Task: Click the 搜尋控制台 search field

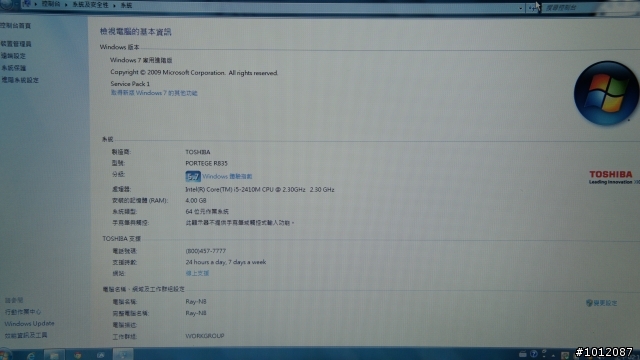Action: click(x=590, y=8)
